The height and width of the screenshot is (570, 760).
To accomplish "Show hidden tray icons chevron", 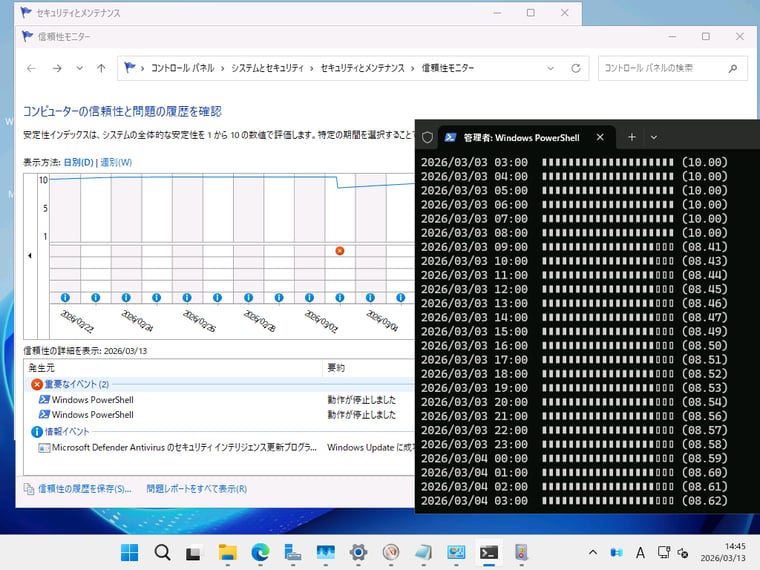I will pos(592,553).
